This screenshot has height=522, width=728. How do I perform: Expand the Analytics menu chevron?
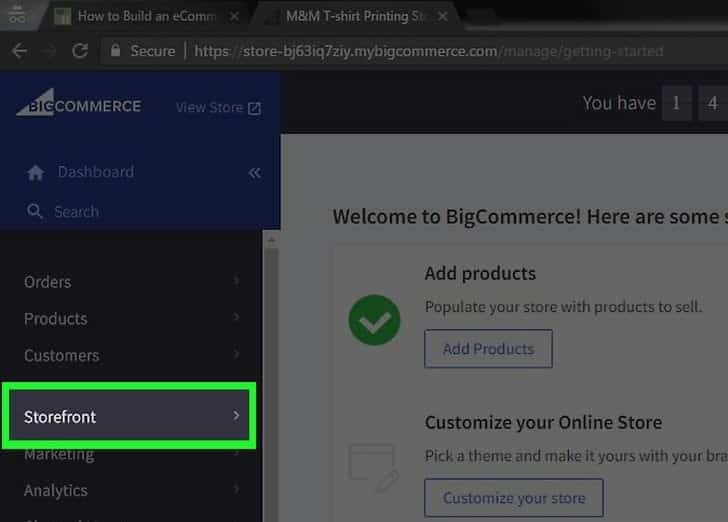click(x=237, y=489)
